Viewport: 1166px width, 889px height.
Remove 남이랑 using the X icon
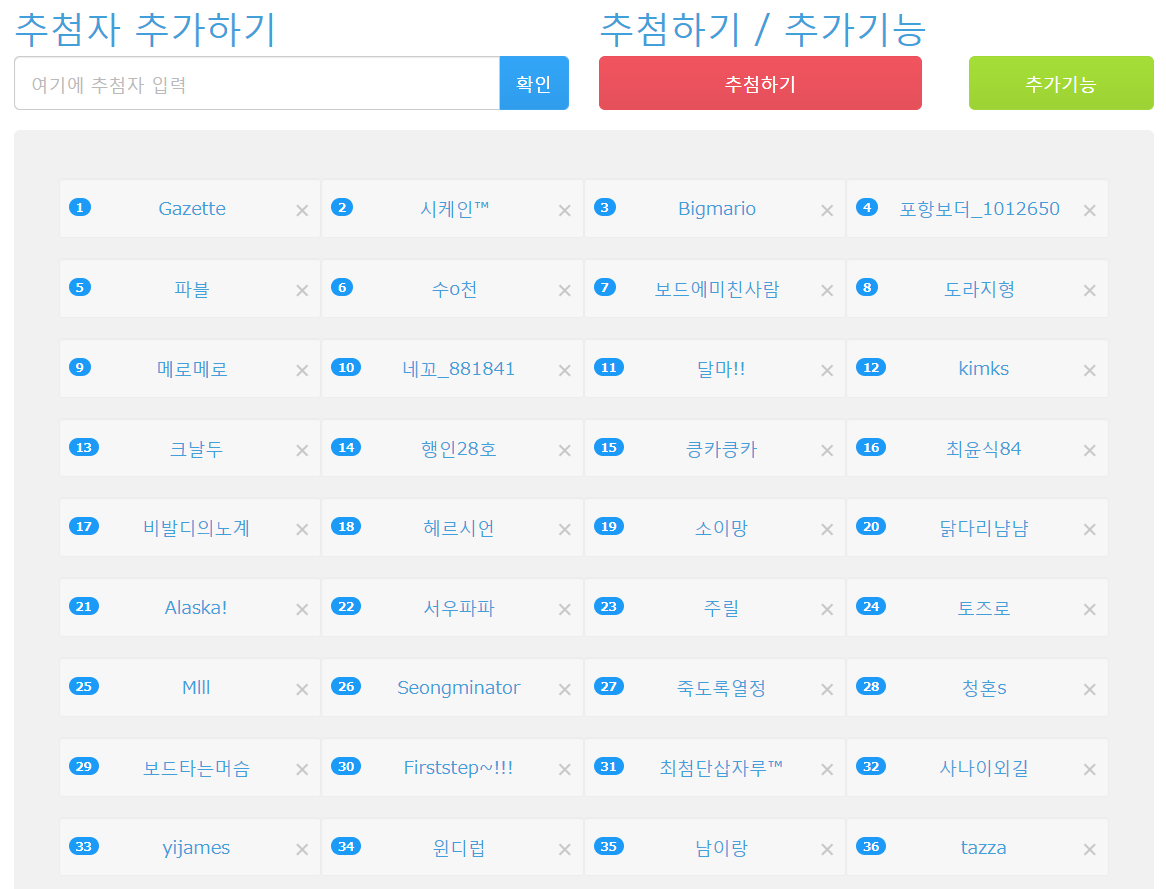tap(827, 850)
